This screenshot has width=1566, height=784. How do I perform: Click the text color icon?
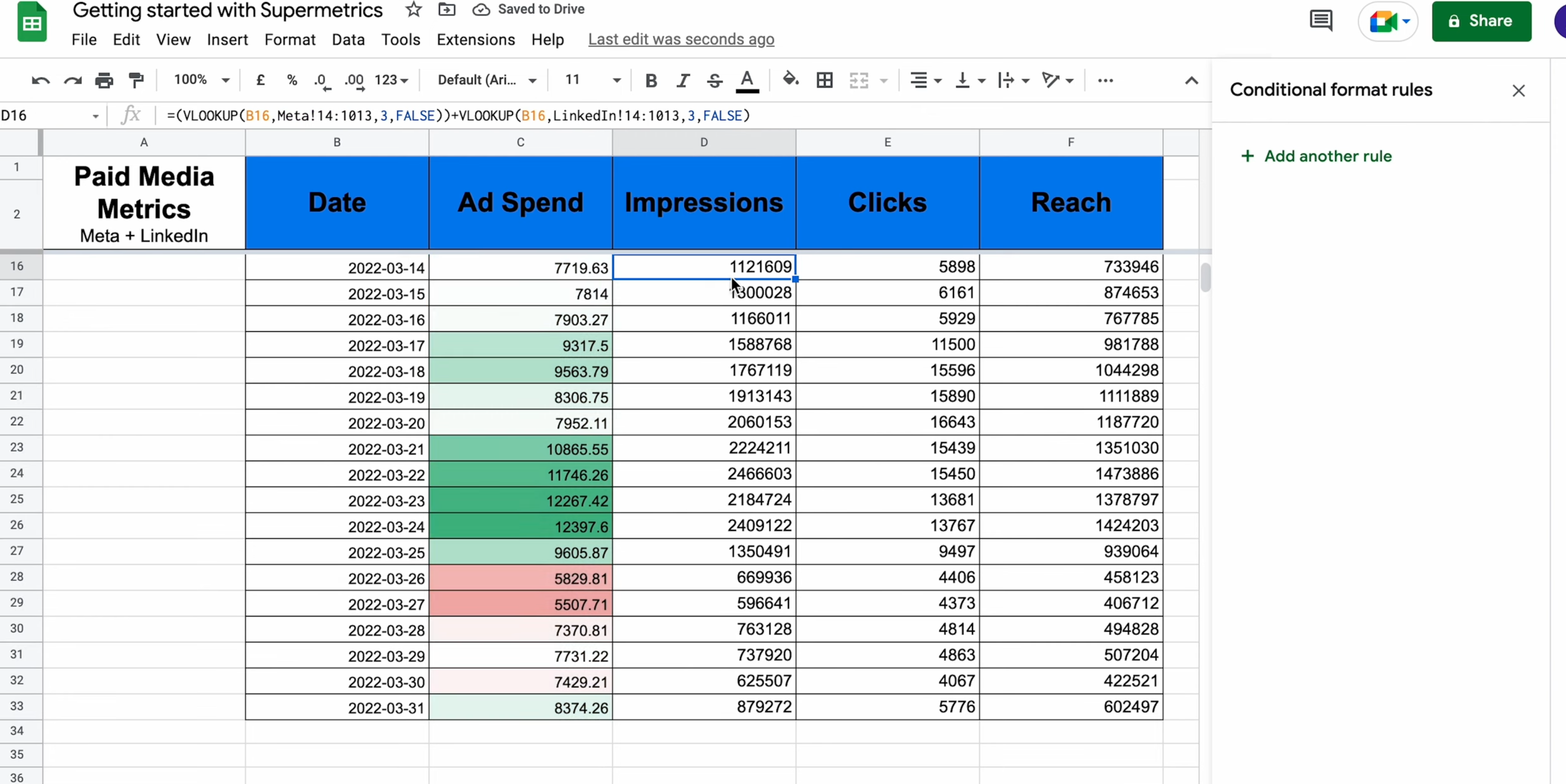pos(747,80)
